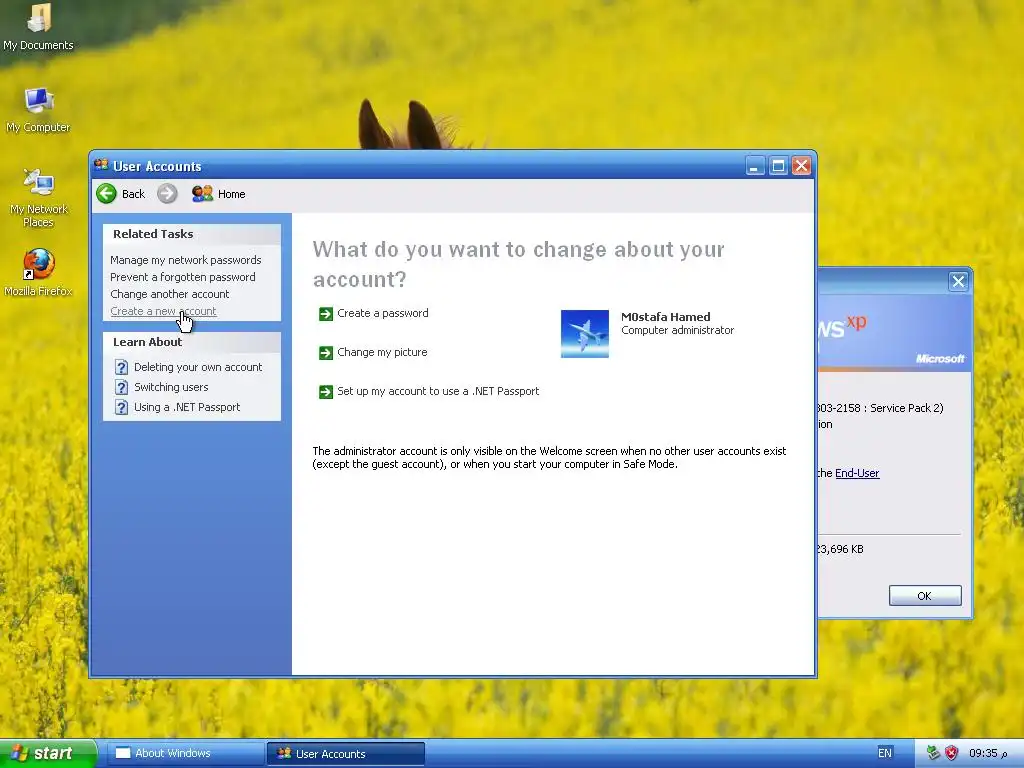This screenshot has width=1024, height=768.
Task: Click the grey Forward arrow button
Action: [x=167, y=194]
